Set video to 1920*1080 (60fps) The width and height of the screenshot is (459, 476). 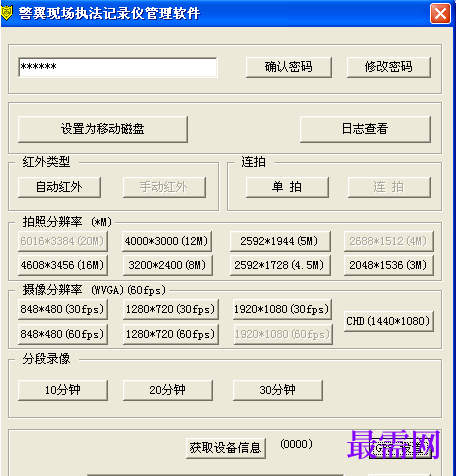[283, 334]
